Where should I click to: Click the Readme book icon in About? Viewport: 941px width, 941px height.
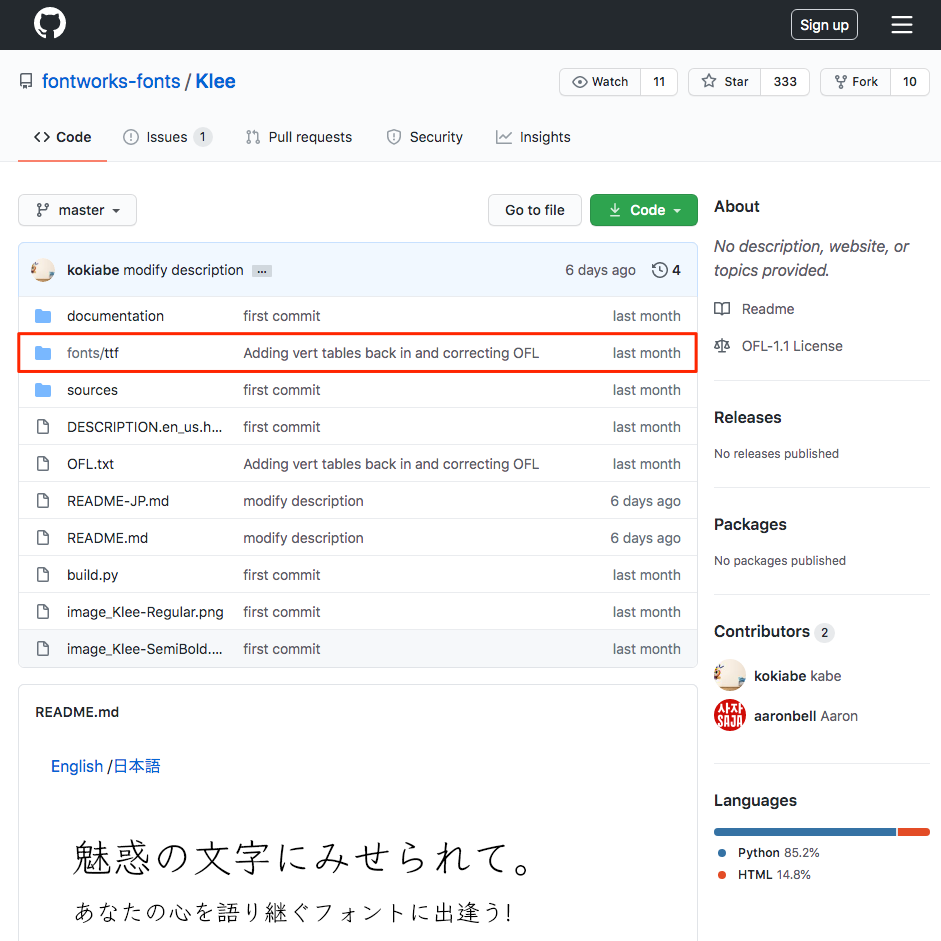(722, 309)
